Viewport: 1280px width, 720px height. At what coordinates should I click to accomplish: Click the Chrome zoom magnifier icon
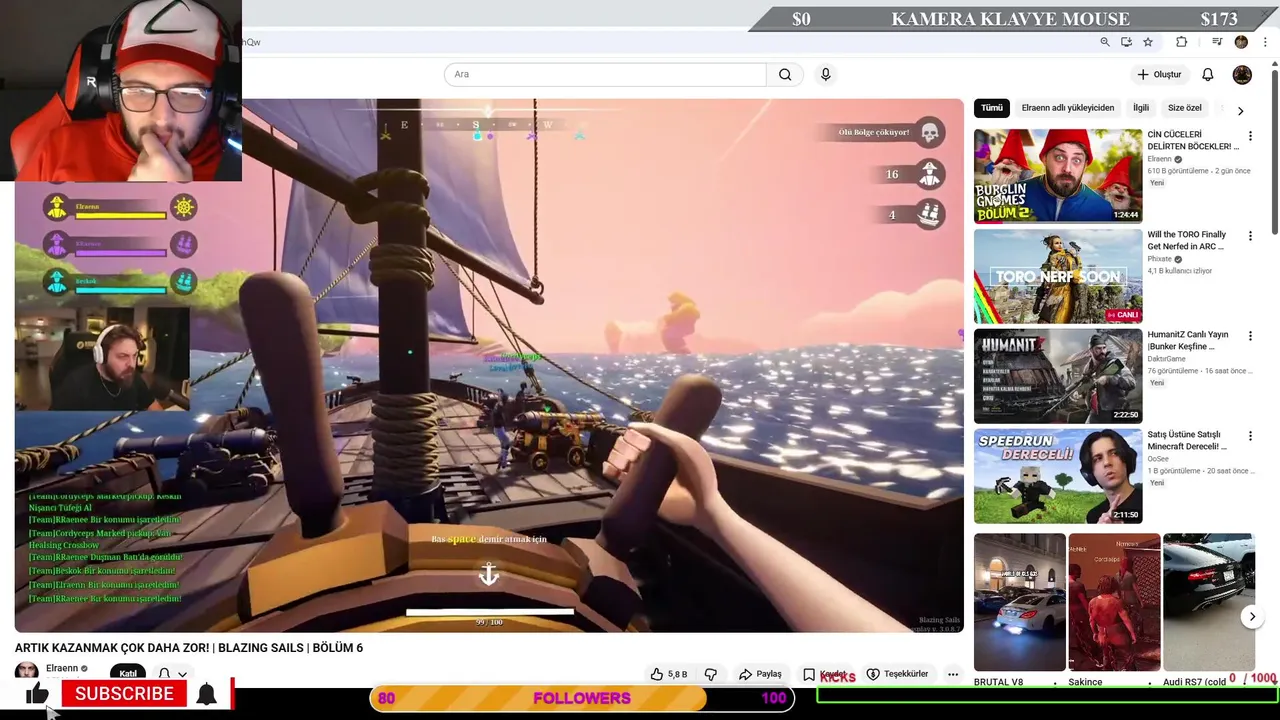1105,42
